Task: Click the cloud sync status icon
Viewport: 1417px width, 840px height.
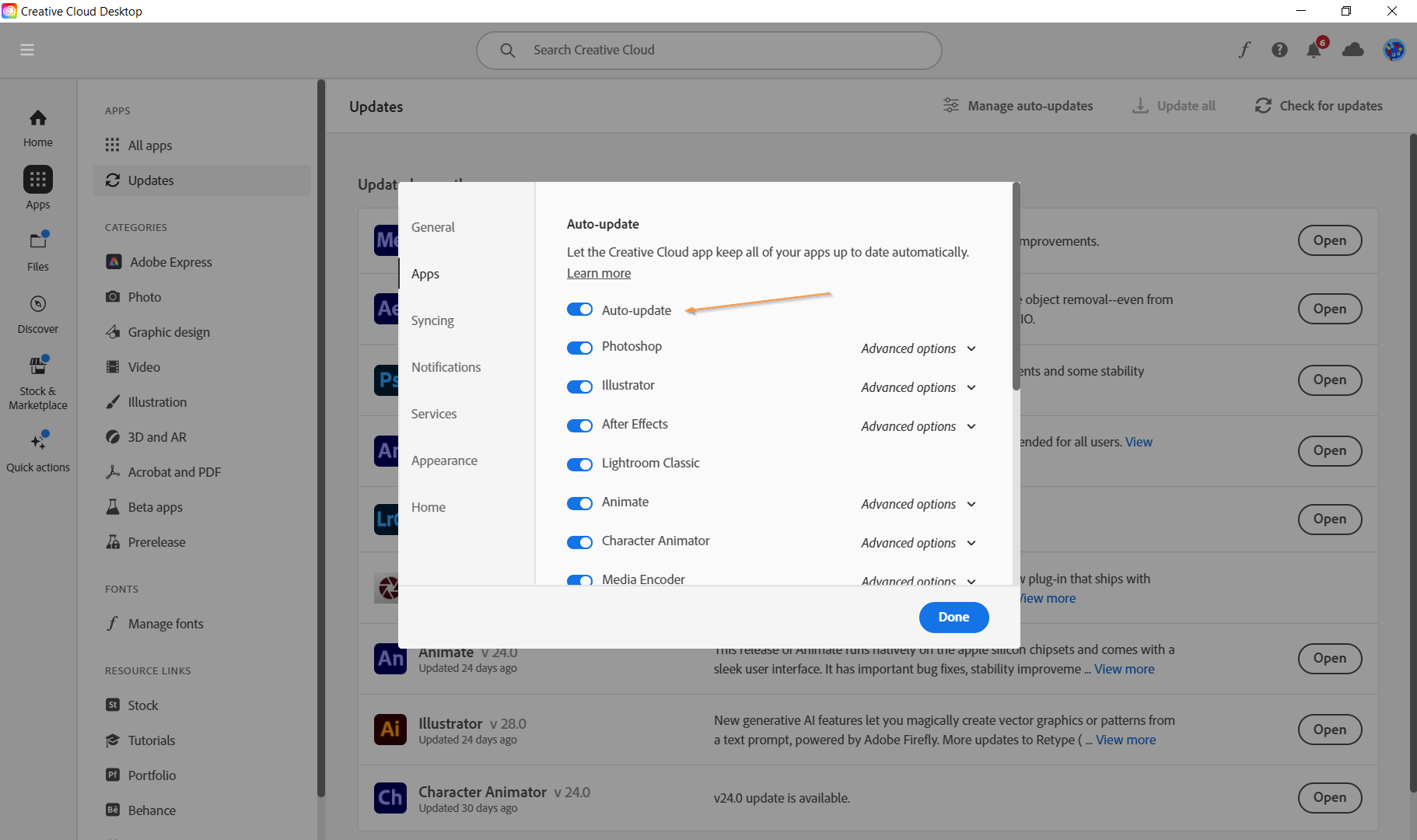Action: pos(1353,50)
